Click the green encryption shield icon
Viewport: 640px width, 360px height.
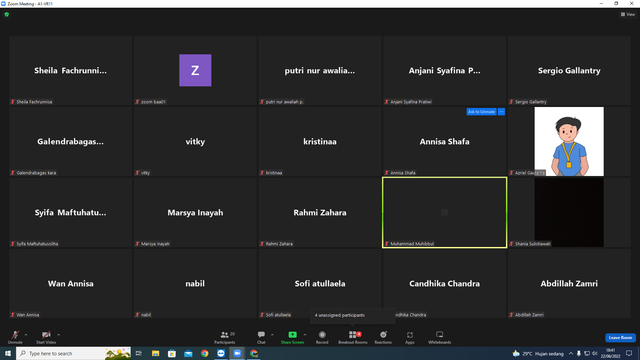pyautogui.click(x=7, y=14)
